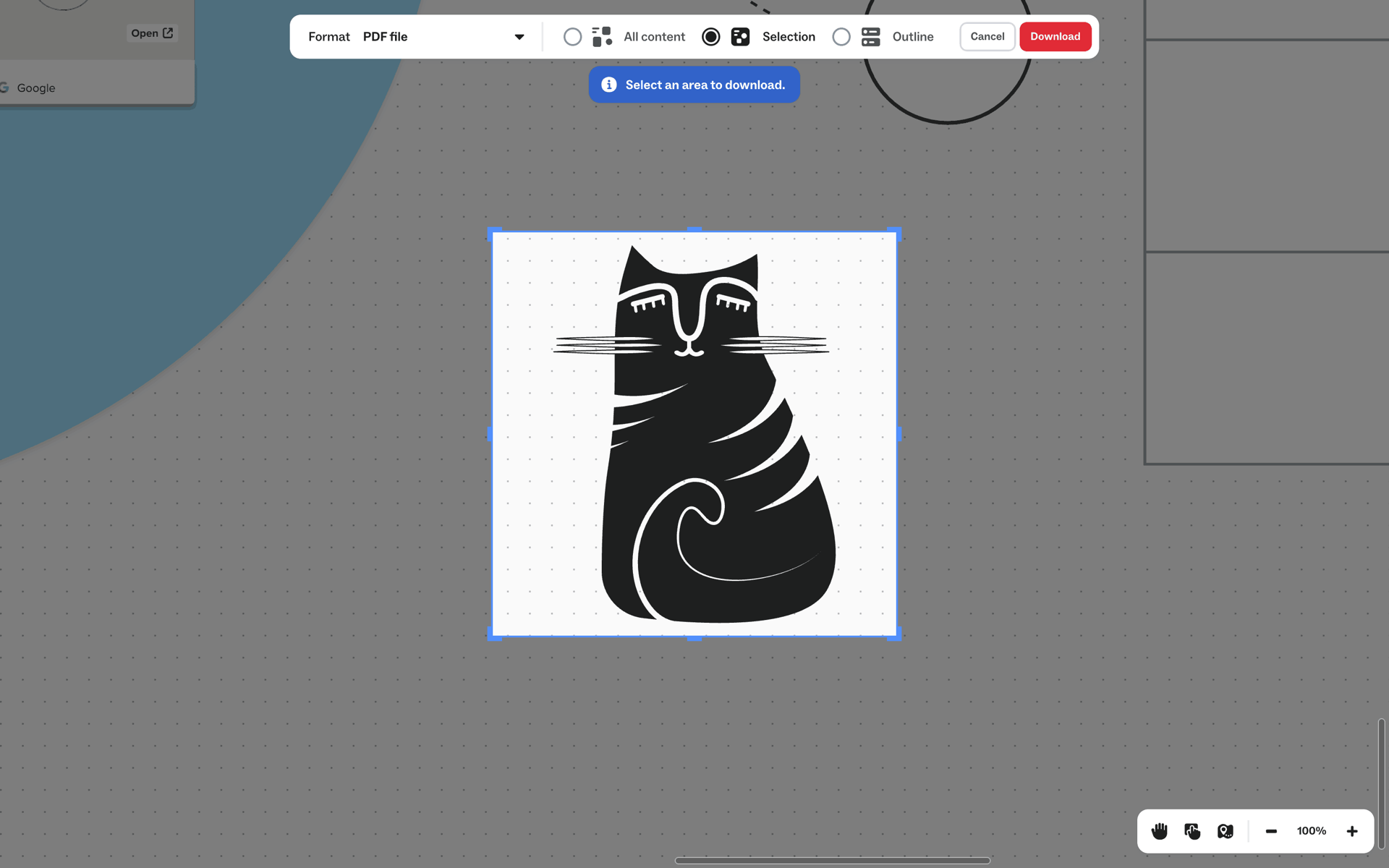The image size is (1389, 868).
Task: Open the minimap icon
Action: coord(1226,831)
